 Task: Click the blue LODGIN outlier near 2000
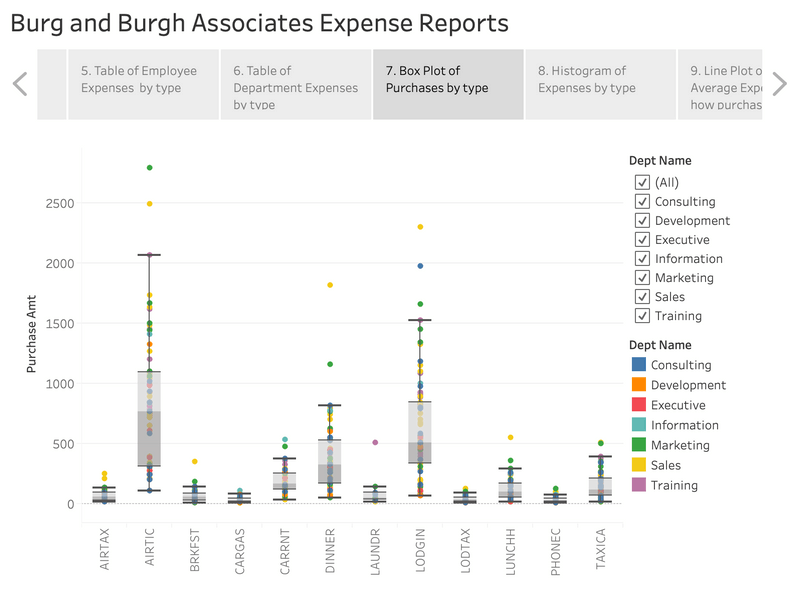click(420, 266)
